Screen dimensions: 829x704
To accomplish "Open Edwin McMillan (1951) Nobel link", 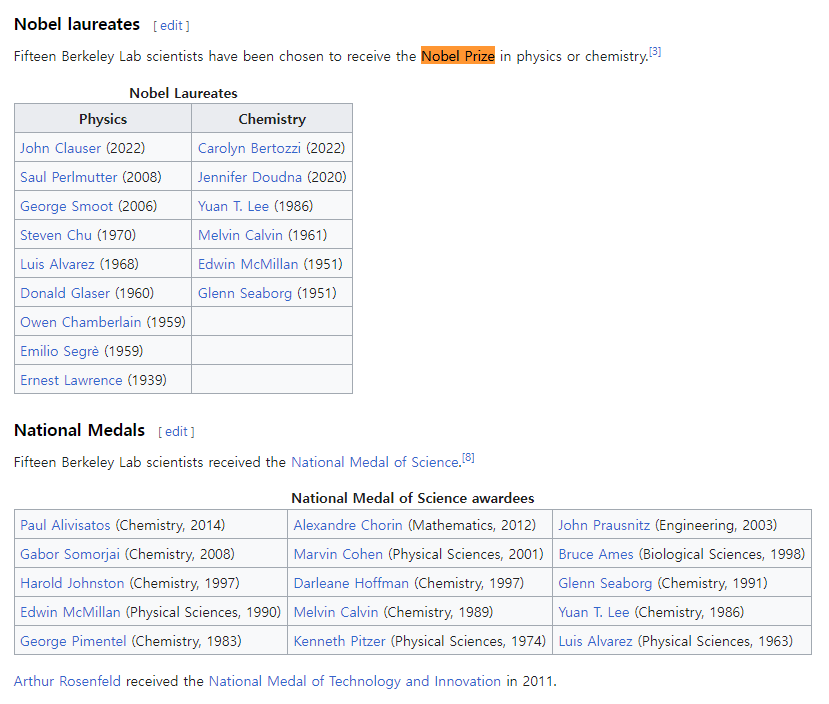I will click(x=248, y=264).
